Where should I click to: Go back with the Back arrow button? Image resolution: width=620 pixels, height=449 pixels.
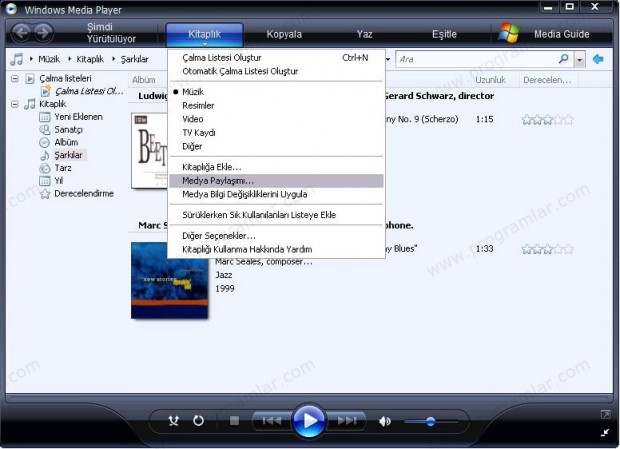point(21,33)
